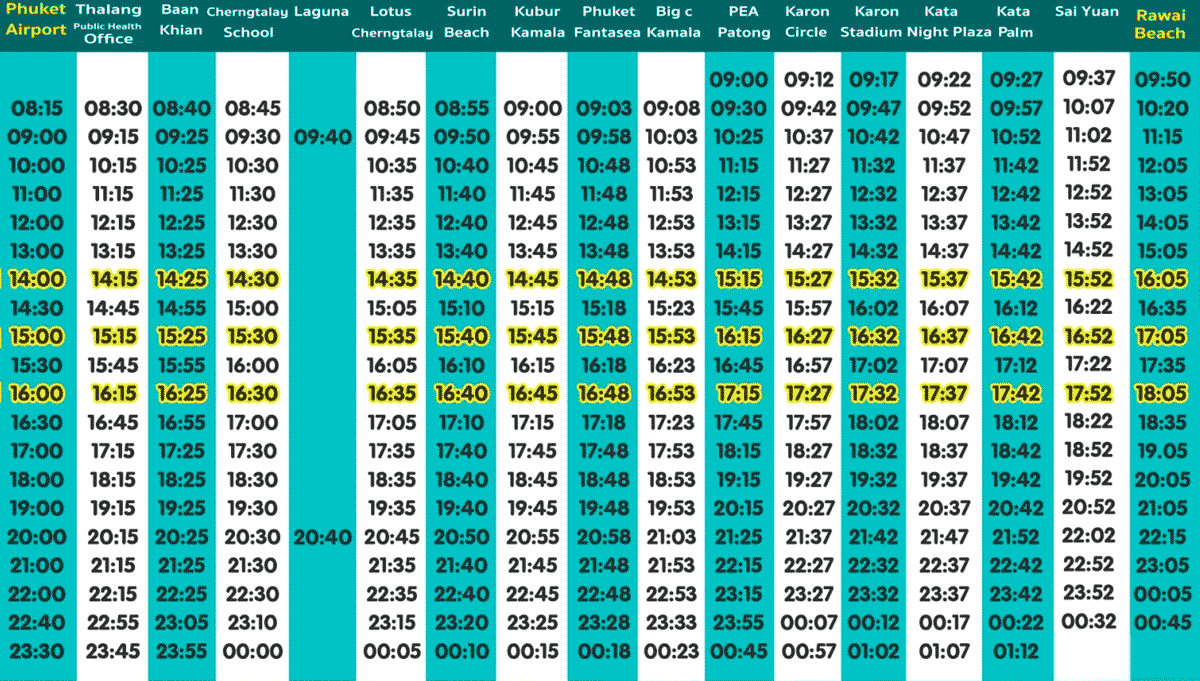Click the Thalang Public Health Office header
Screen dimensions: 1200x681
click(109, 24)
